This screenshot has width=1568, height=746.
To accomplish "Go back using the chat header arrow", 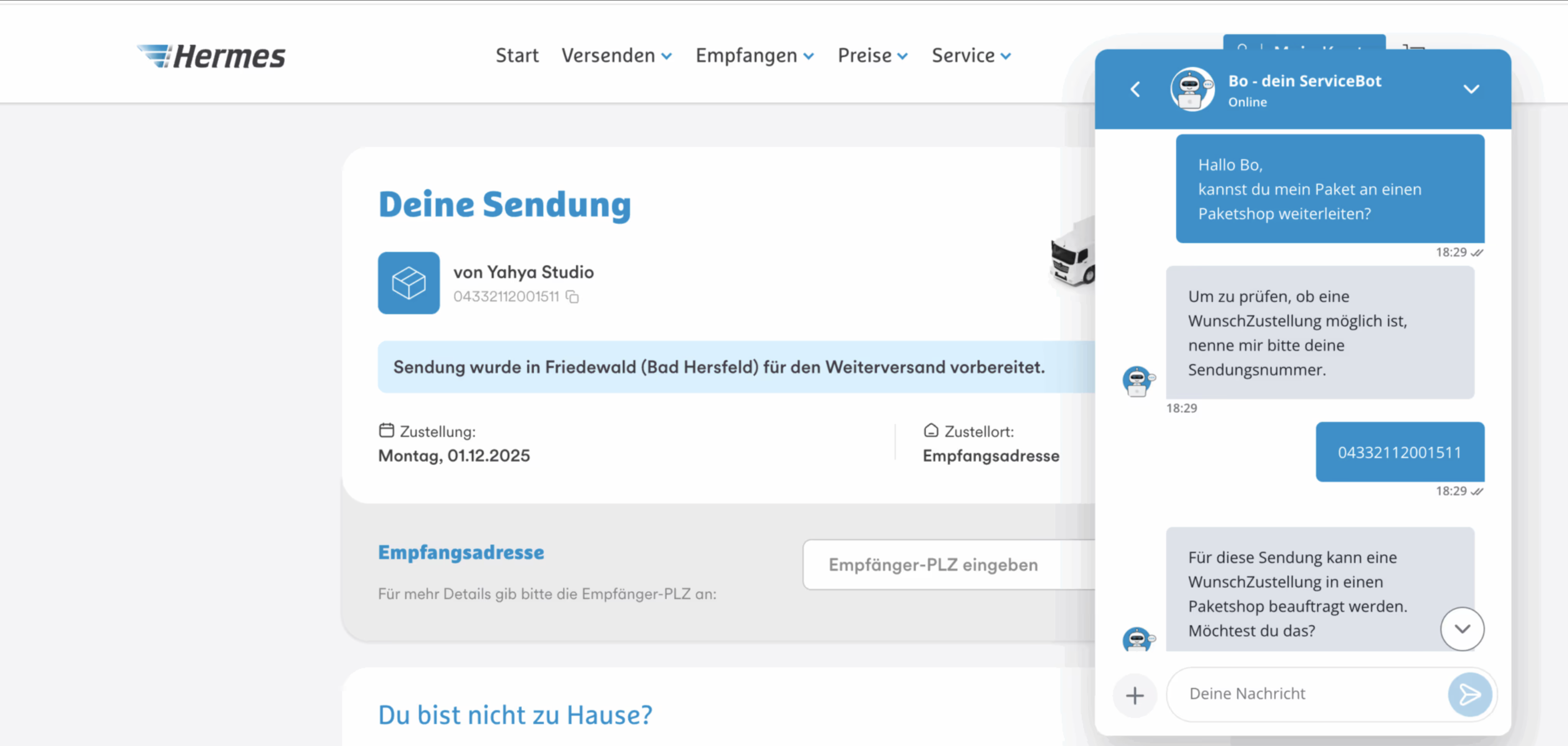I will pyautogui.click(x=1135, y=89).
